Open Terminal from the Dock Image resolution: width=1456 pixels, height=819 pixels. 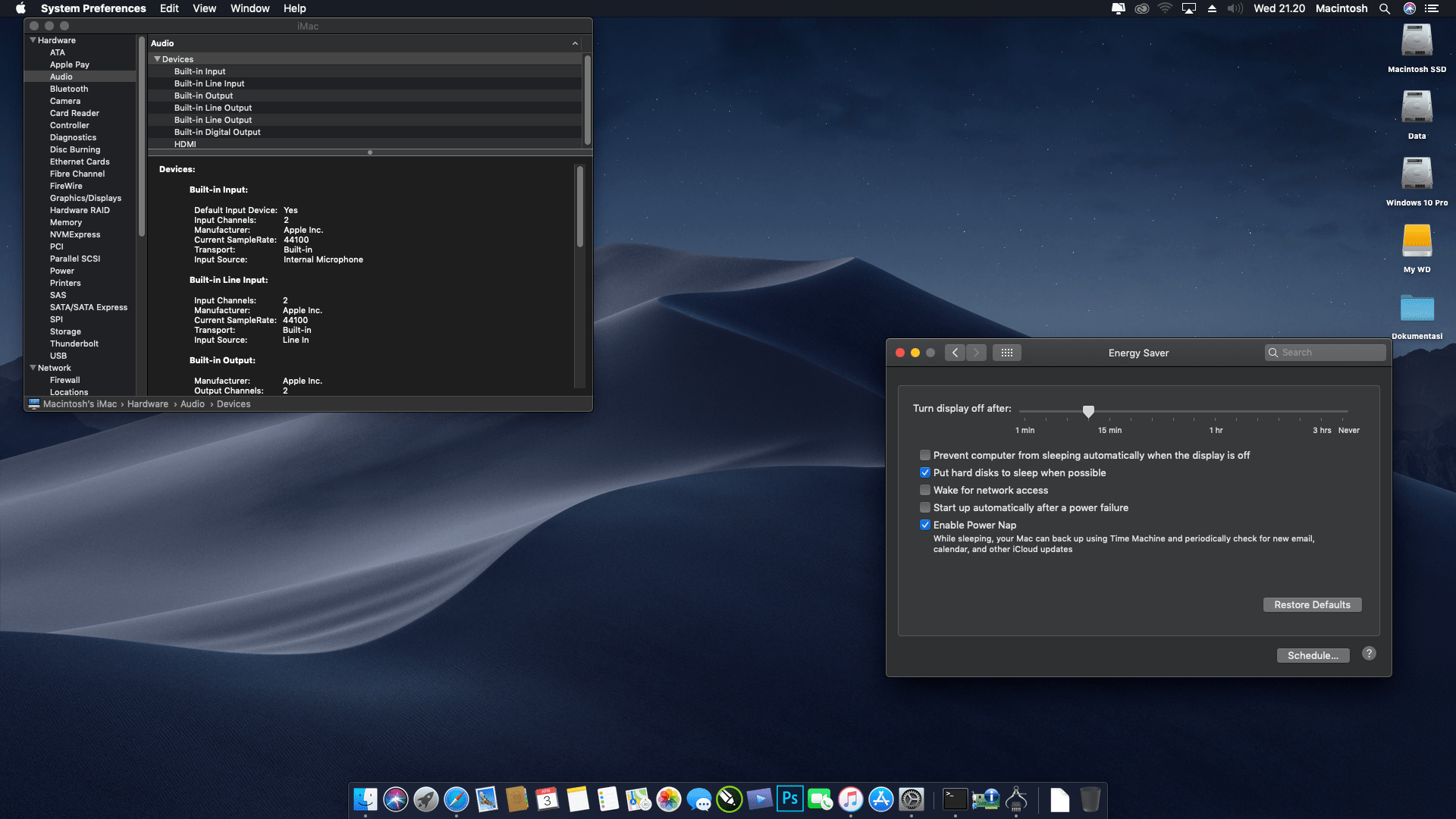pos(955,799)
